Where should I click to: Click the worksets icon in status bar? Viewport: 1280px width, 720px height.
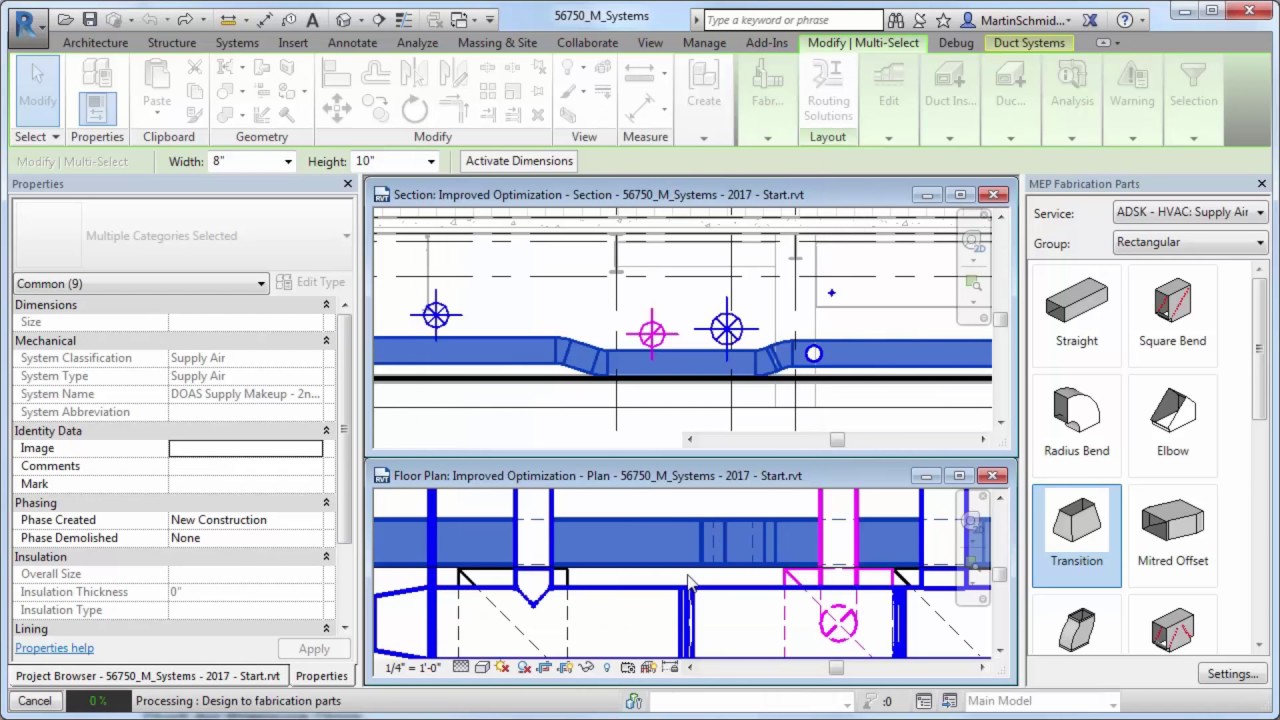pyautogui.click(x=633, y=701)
